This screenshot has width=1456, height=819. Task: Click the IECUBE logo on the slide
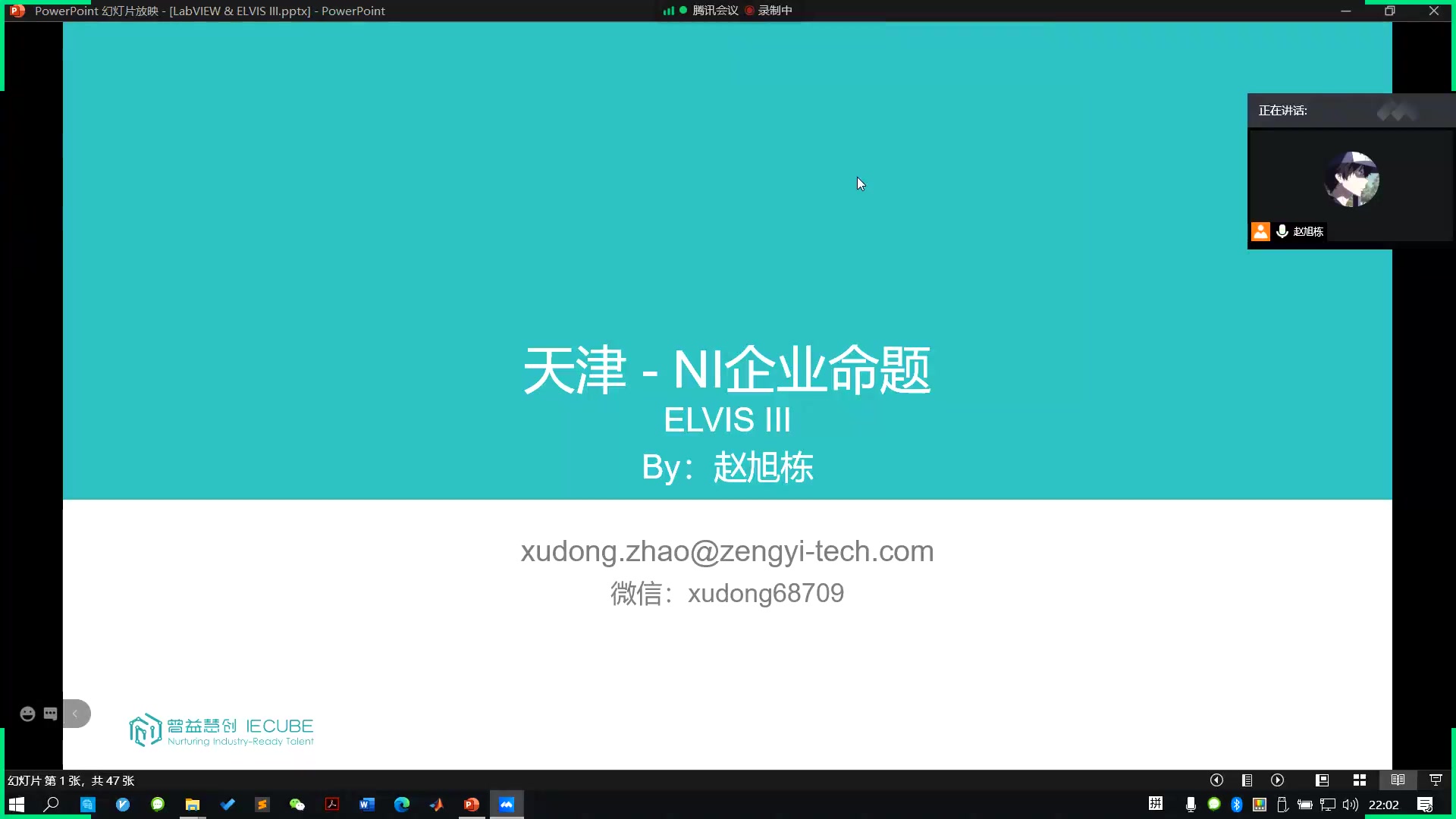[221, 730]
